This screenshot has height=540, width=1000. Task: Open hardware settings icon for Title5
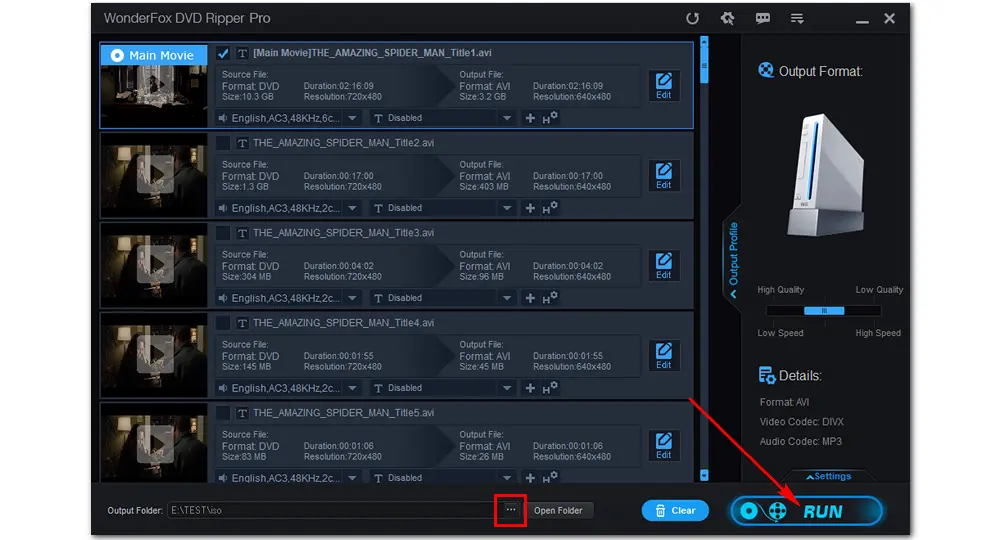(550, 478)
